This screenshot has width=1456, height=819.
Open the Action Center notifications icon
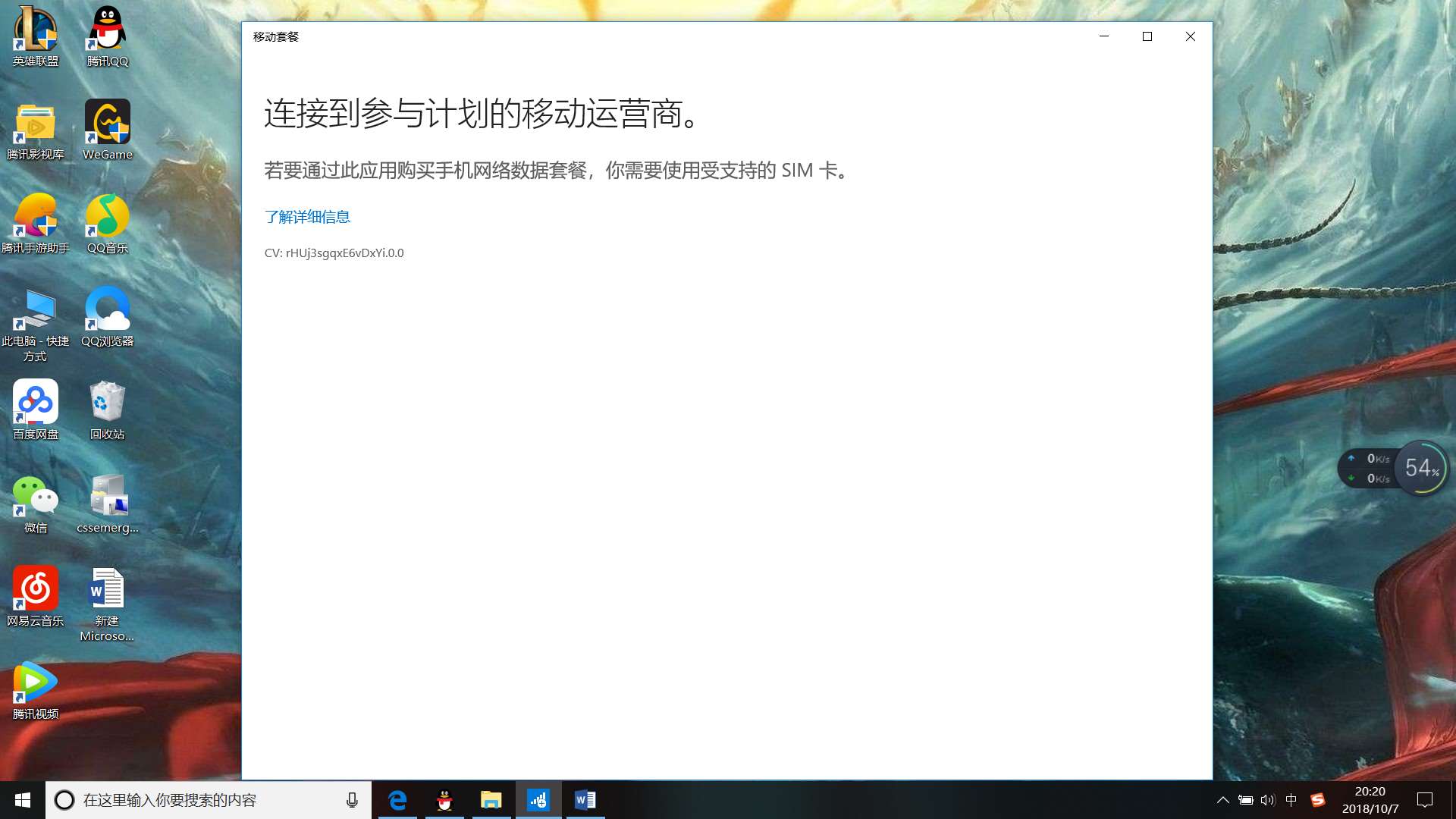click(1425, 800)
